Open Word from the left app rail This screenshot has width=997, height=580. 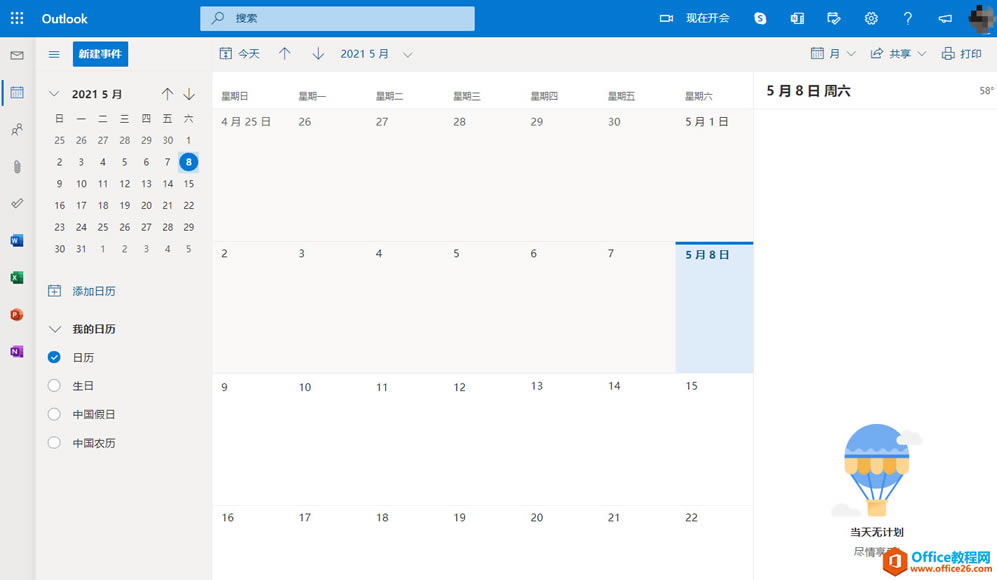(x=16, y=240)
